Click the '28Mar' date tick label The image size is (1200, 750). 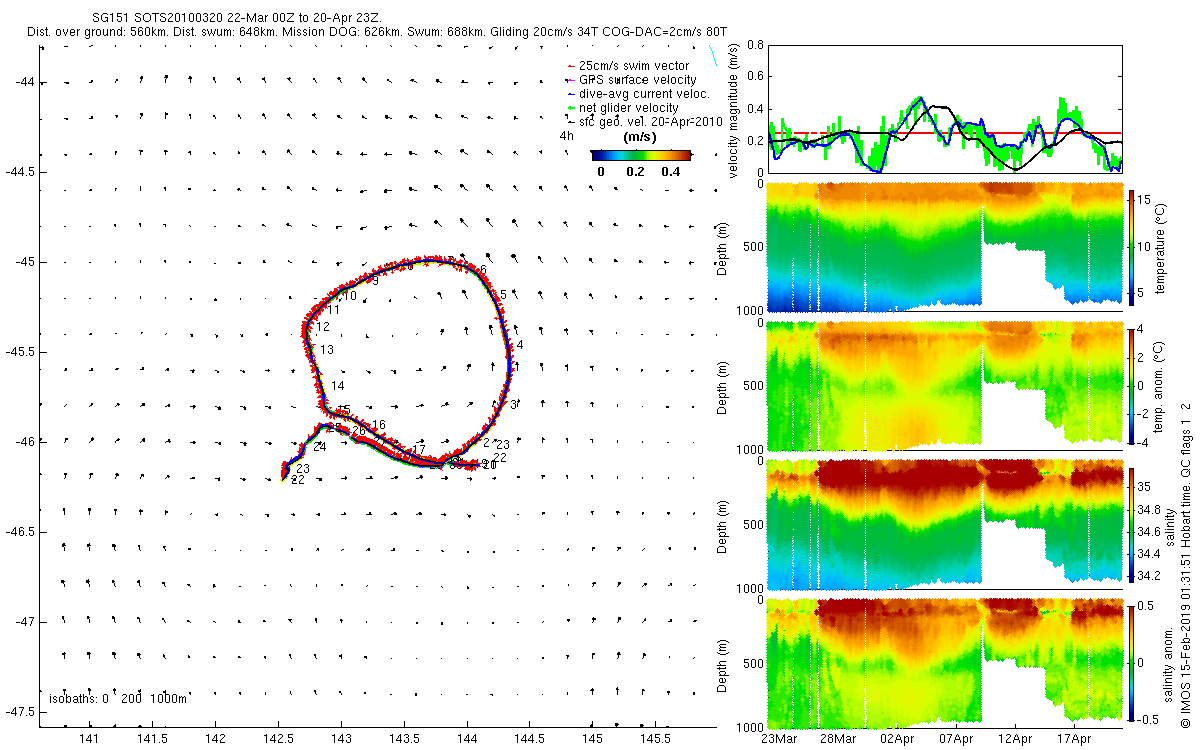838,739
